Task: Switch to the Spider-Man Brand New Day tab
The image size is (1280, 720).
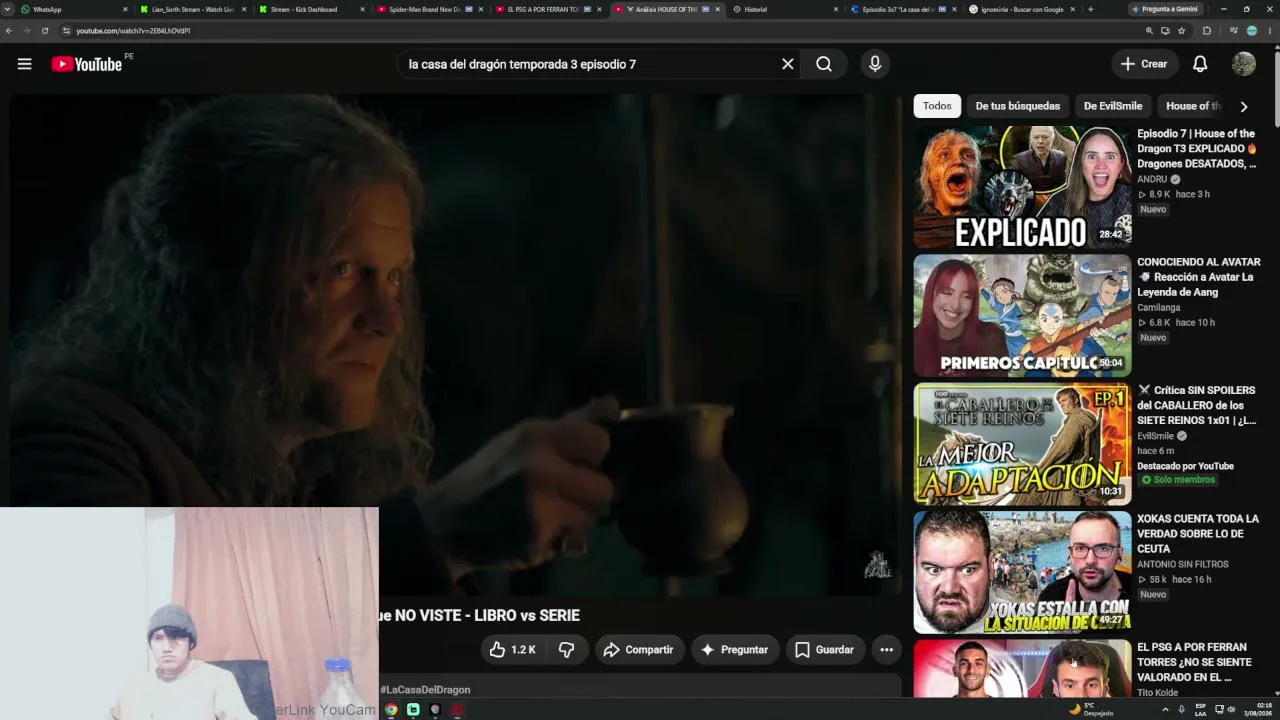Action: point(429,9)
